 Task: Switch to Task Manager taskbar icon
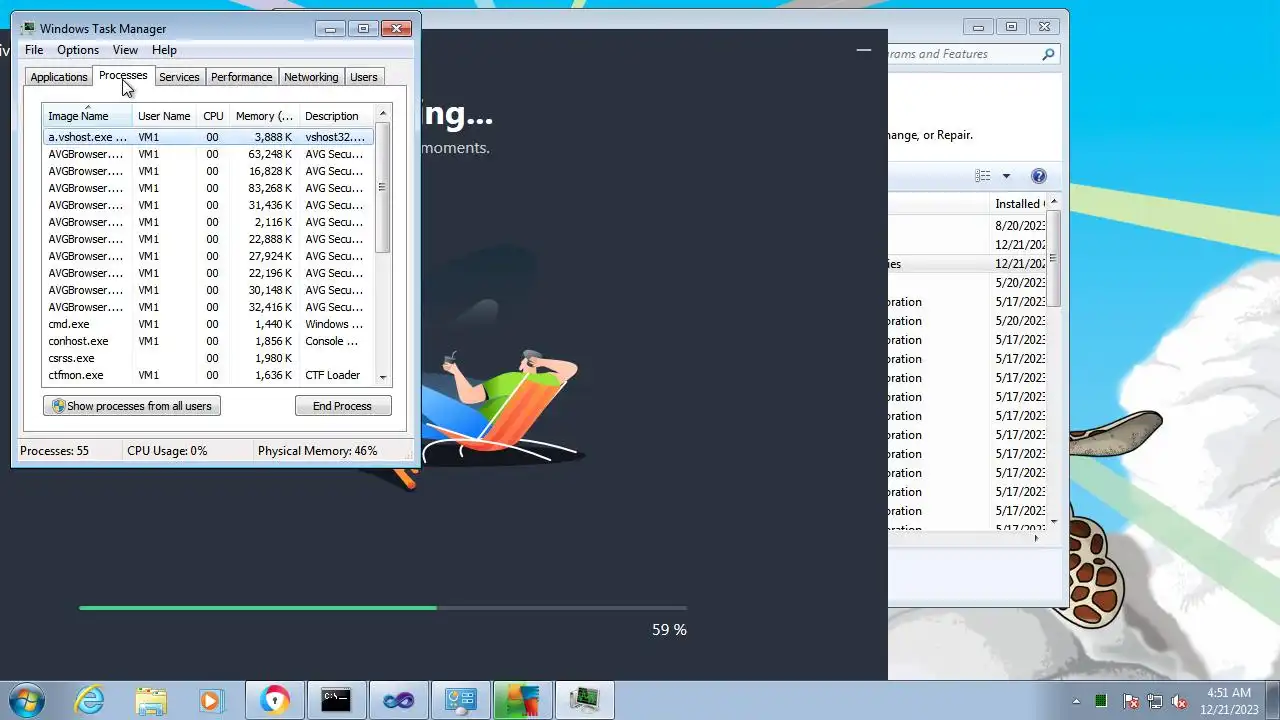point(584,700)
